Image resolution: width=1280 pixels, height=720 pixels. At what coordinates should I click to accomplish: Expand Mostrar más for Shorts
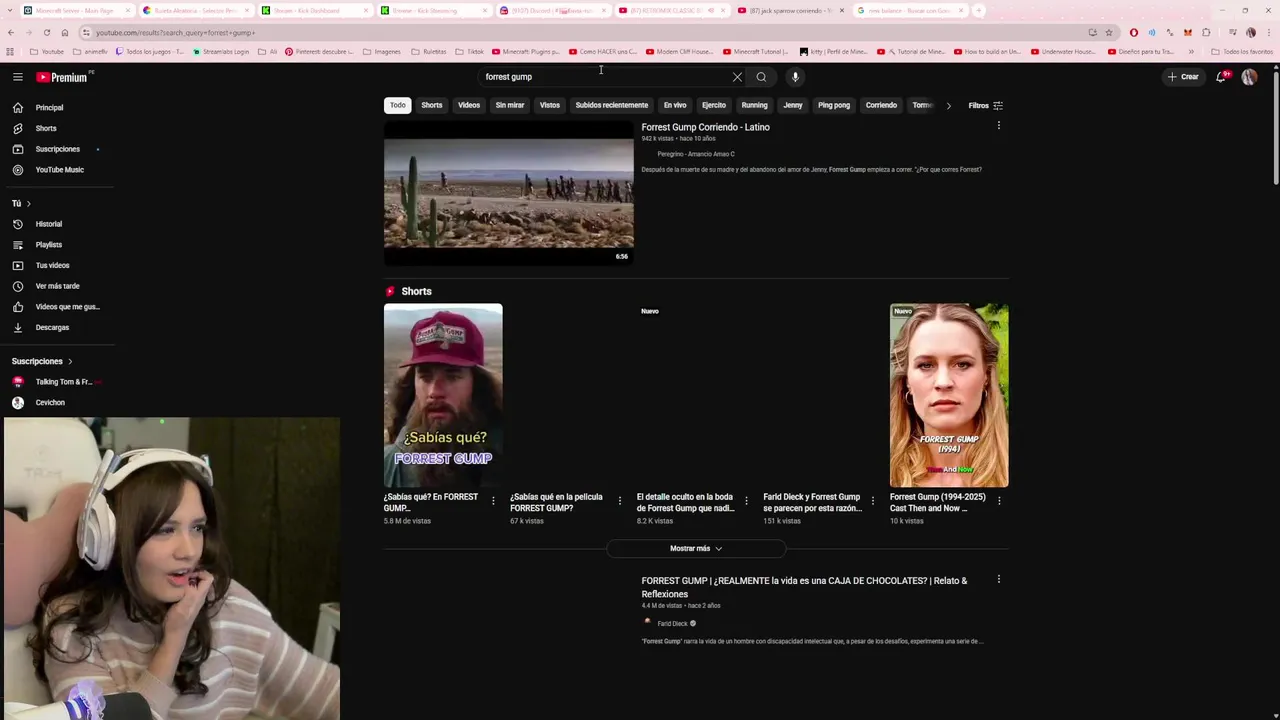tap(696, 548)
